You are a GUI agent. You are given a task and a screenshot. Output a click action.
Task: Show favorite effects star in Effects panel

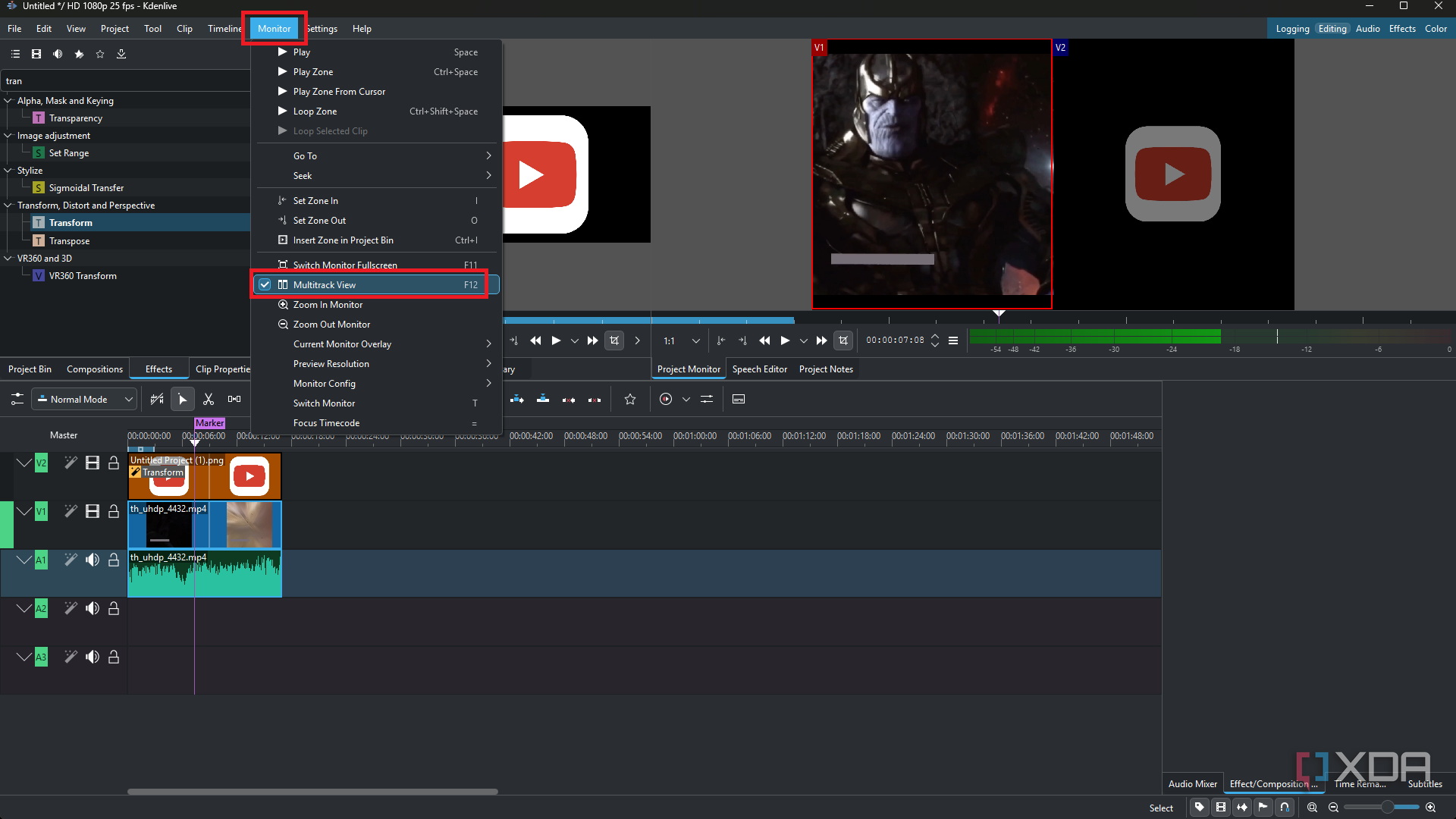[100, 54]
